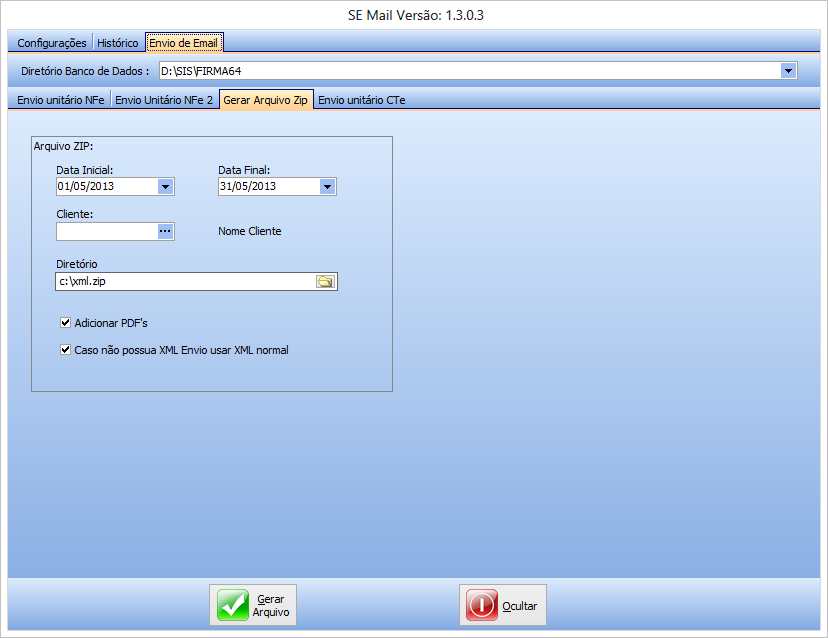Open the Data Final calendar dropdown arrow
The height and width of the screenshot is (638, 828).
327,186
